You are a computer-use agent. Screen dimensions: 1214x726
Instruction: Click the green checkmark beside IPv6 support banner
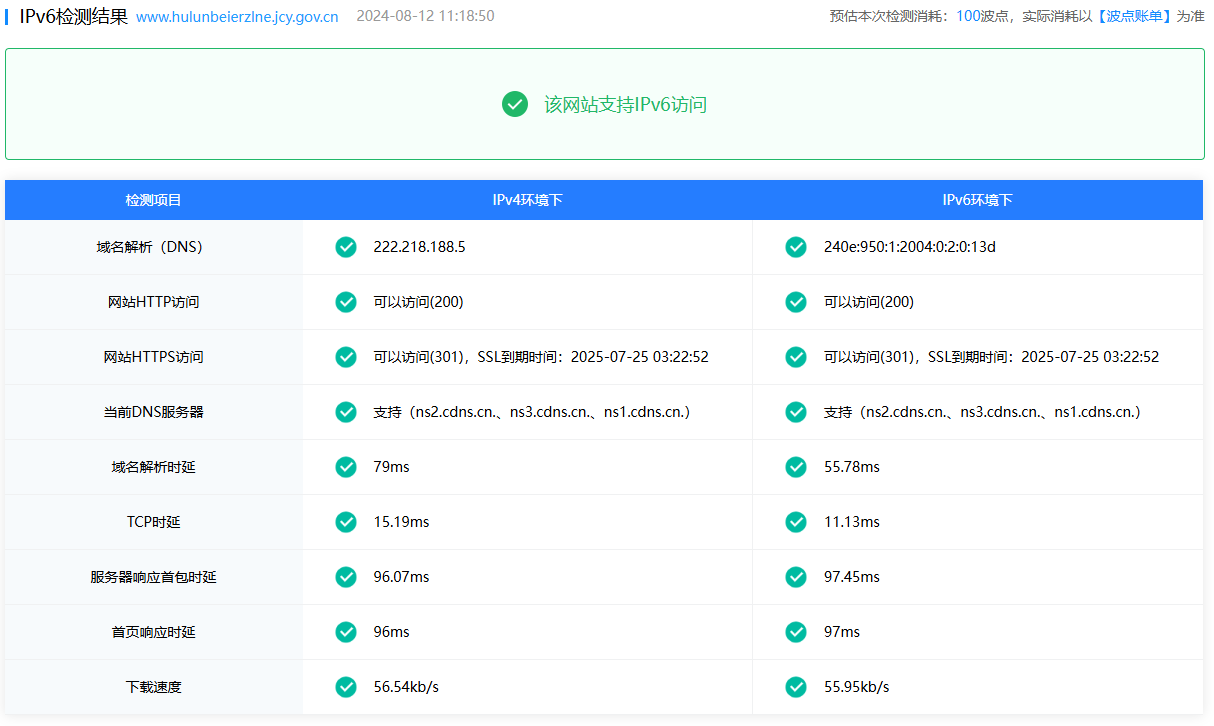point(515,104)
